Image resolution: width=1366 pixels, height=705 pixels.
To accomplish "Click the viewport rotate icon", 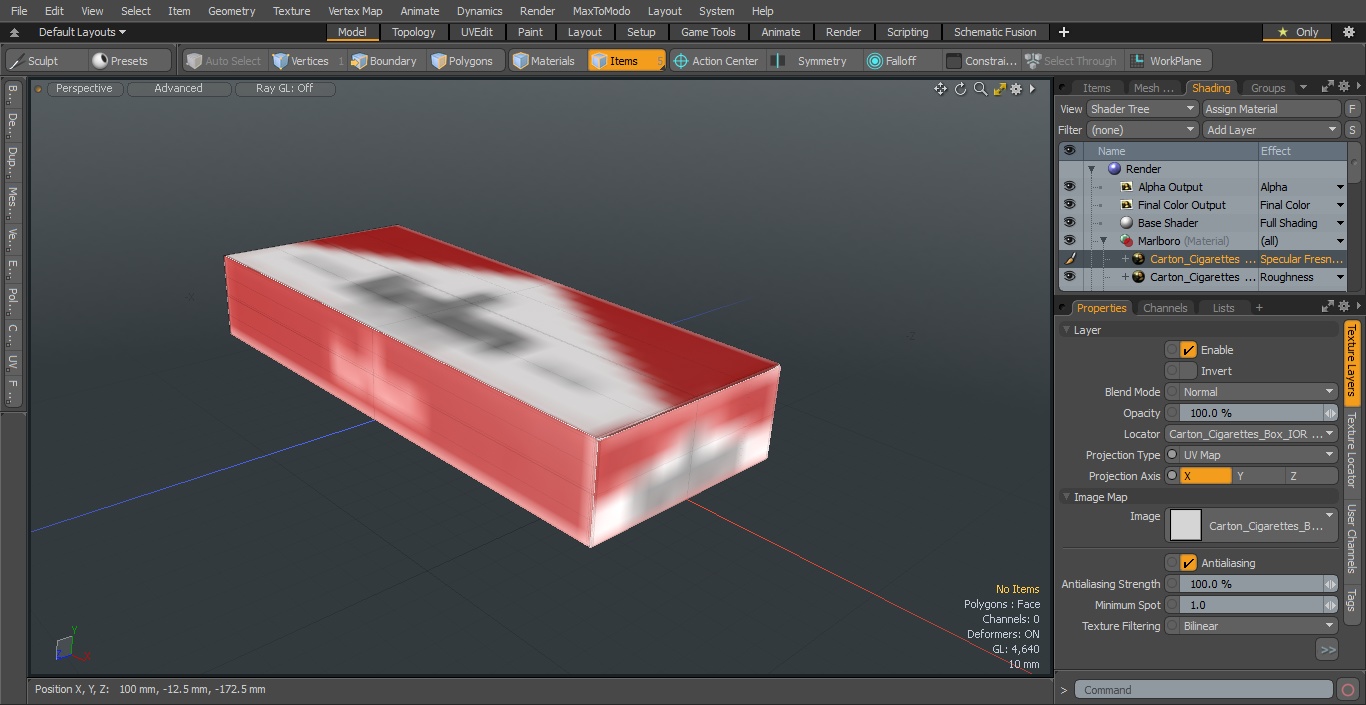I will 960,89.
